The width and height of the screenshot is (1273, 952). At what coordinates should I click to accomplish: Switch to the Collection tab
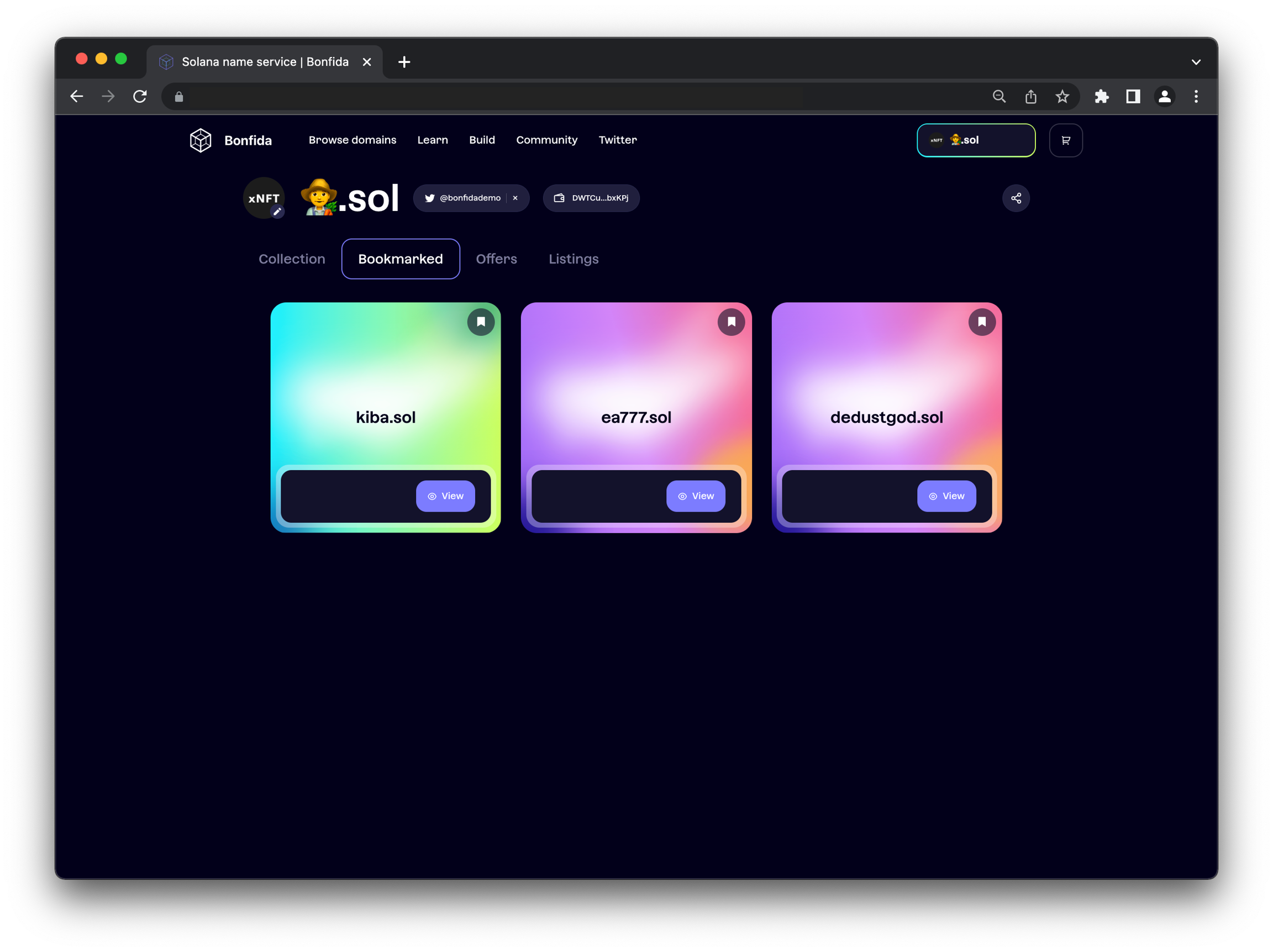point(292,259)
